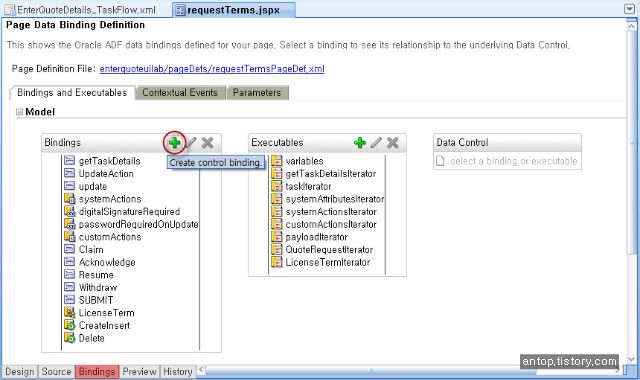Select the Acknowledge binding
Screen dimensions: 640x380
(x=107, y=262)
